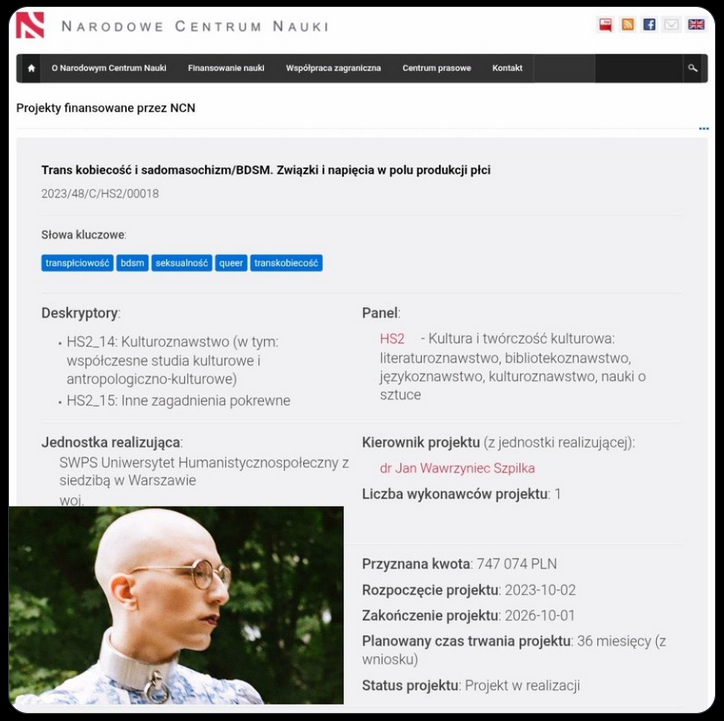The width and height of the screenshot is (724, 721).
Task: Open the search magnifier icon
Action: 693,68
